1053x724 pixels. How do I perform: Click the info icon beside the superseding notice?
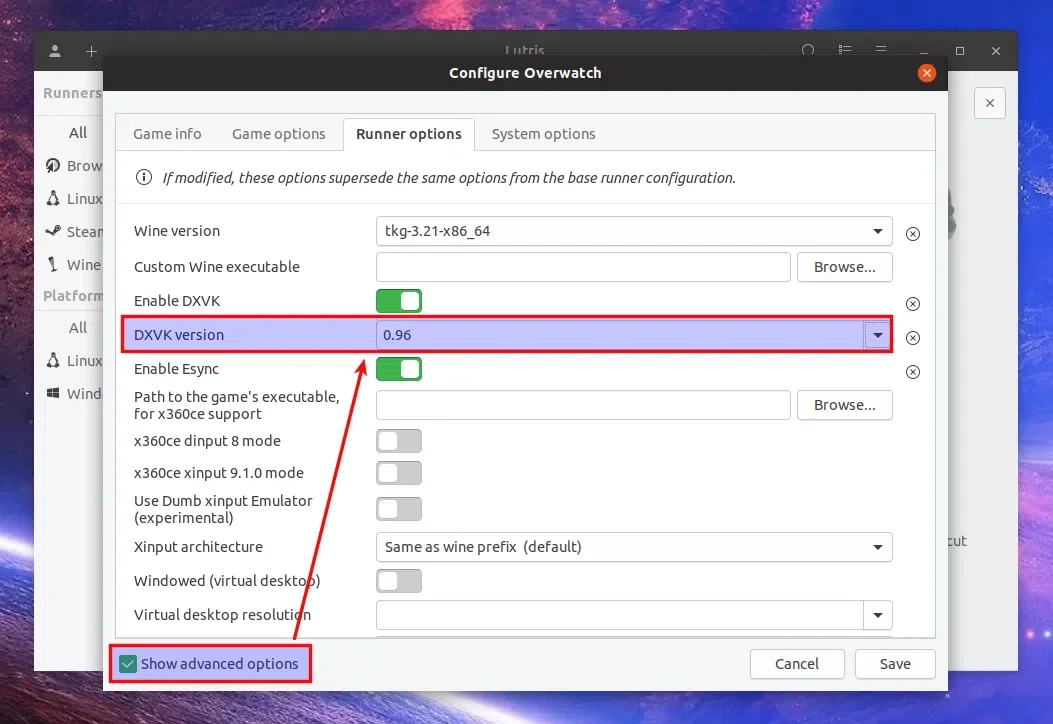pos(144,177)
